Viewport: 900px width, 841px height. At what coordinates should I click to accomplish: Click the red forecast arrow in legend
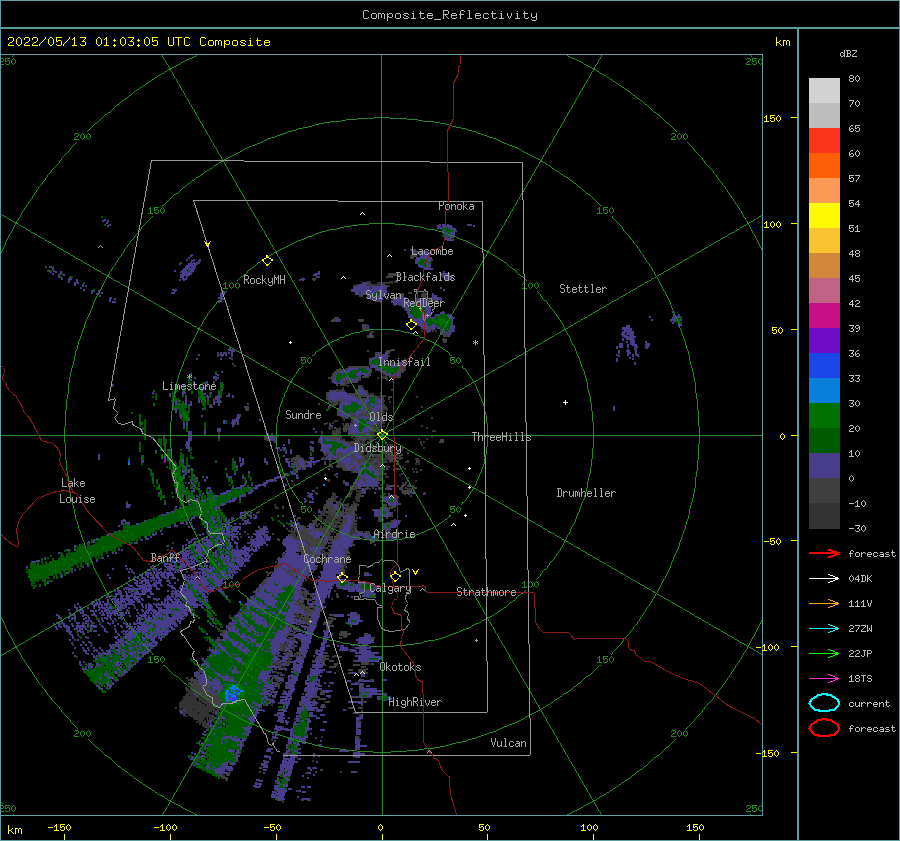(824, 553)
